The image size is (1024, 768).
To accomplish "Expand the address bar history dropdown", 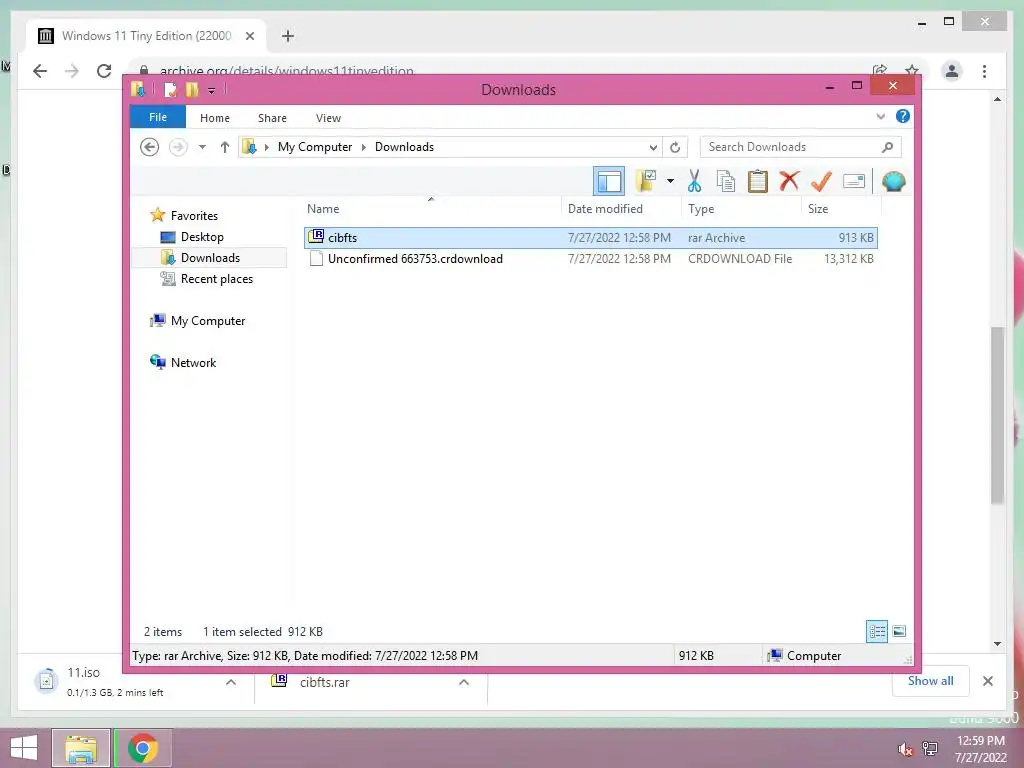I will click(x=652, y=147).
